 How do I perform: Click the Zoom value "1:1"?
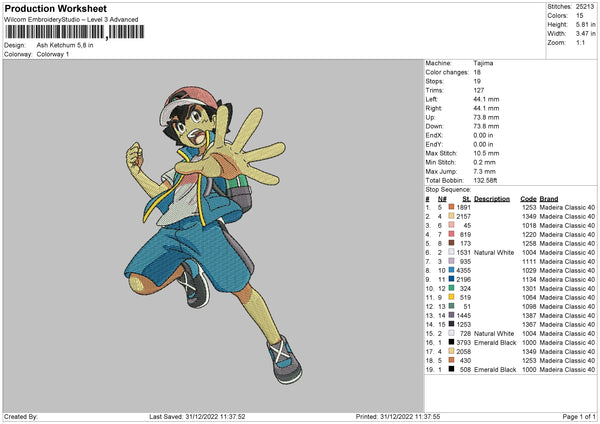click(580, 42)
